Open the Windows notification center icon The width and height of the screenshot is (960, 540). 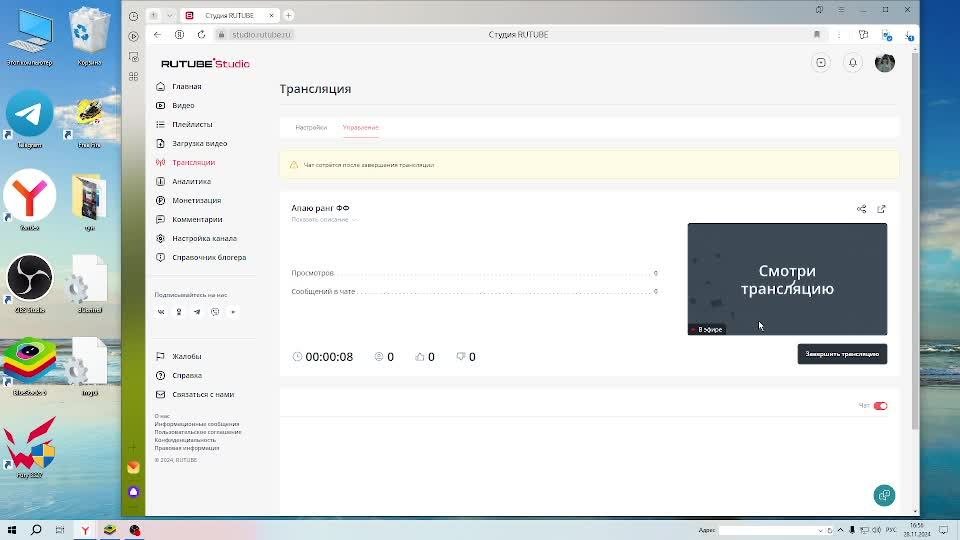coord(943,530)
